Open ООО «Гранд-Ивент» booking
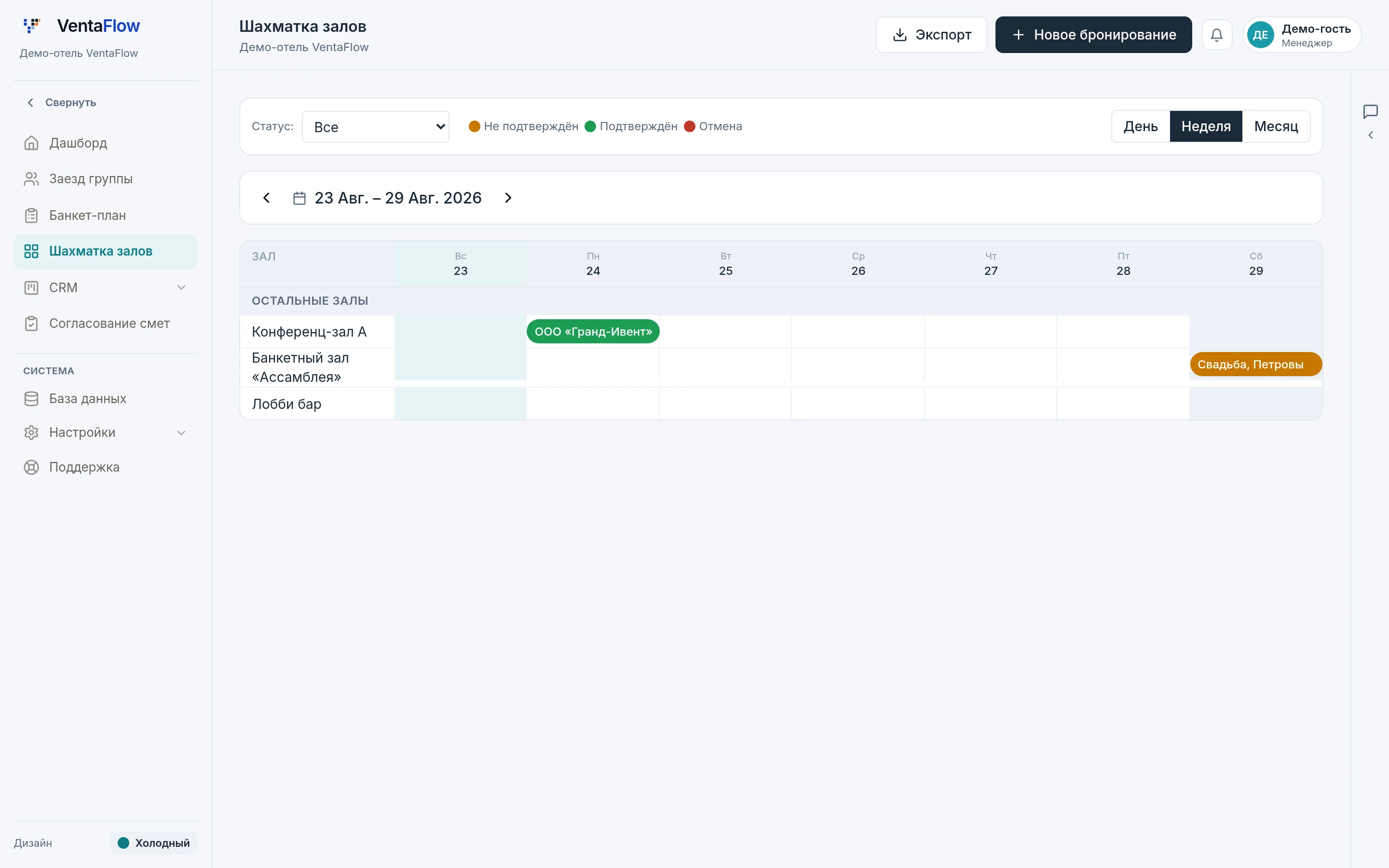This screenshot has width=1389, height=868. point(593,331)
